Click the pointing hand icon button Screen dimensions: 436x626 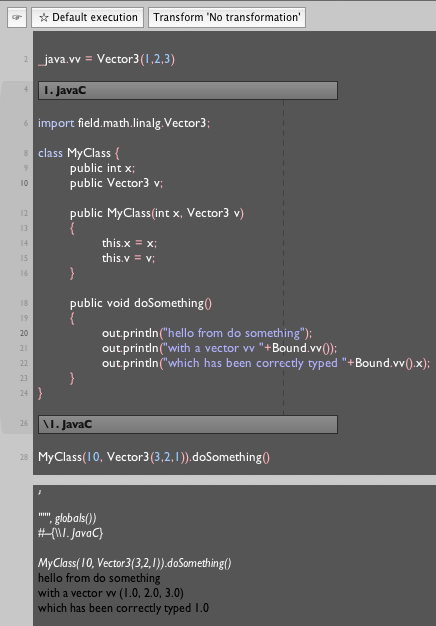click(x=17, y=18)
